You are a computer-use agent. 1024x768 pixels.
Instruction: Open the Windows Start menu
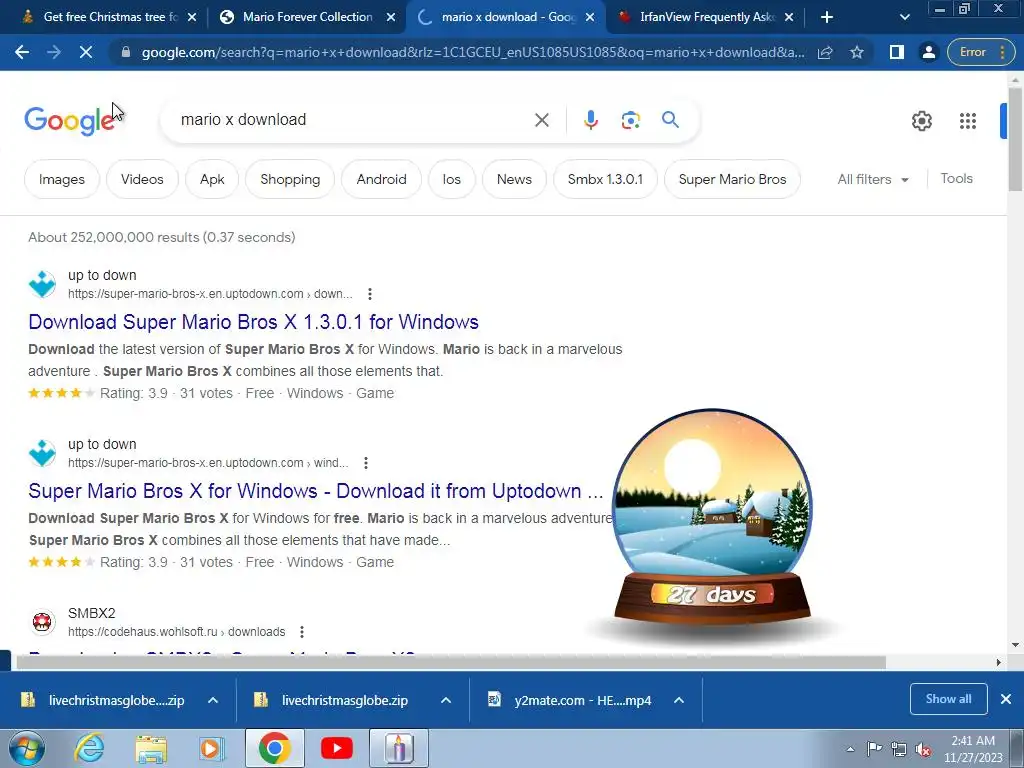coord(27,748)
